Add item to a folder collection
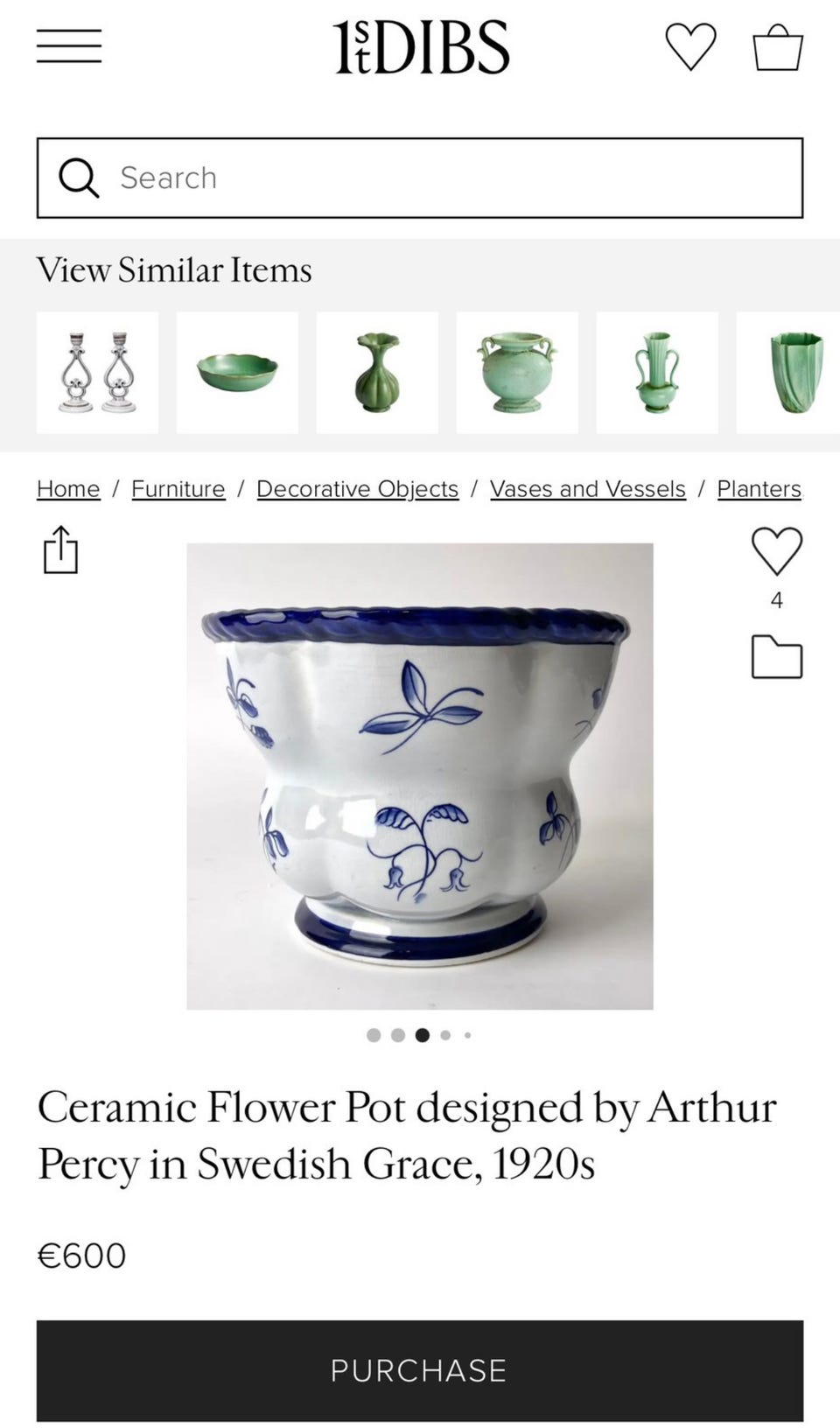Screen dimensions: 840x1428 click(777, 656)
